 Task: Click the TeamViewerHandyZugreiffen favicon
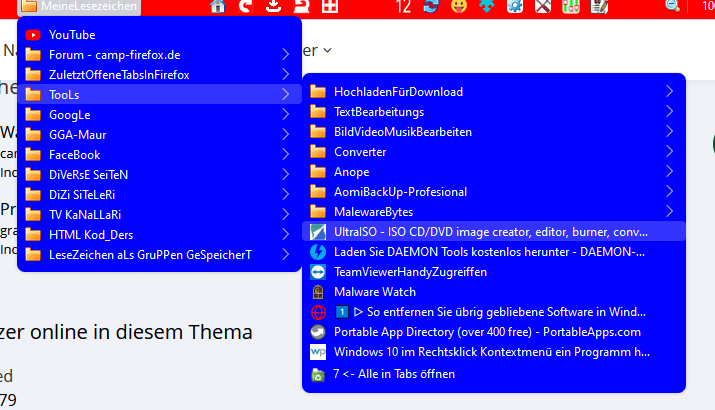[x=318, y=272]
